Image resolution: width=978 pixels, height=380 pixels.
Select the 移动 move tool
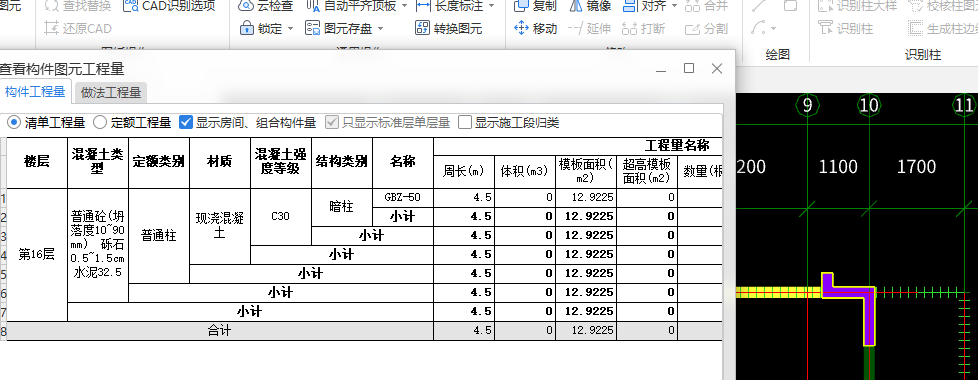pyautogui.click(x=535, y=29)
